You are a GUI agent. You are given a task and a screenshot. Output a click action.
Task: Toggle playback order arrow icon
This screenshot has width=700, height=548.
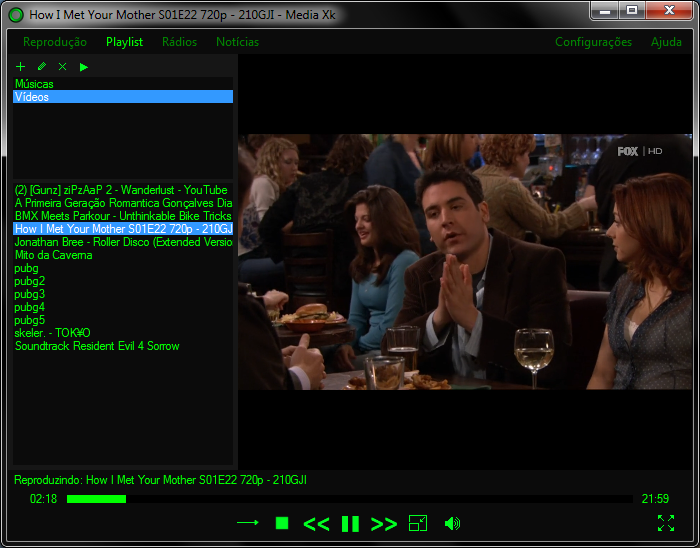point(248,523)
